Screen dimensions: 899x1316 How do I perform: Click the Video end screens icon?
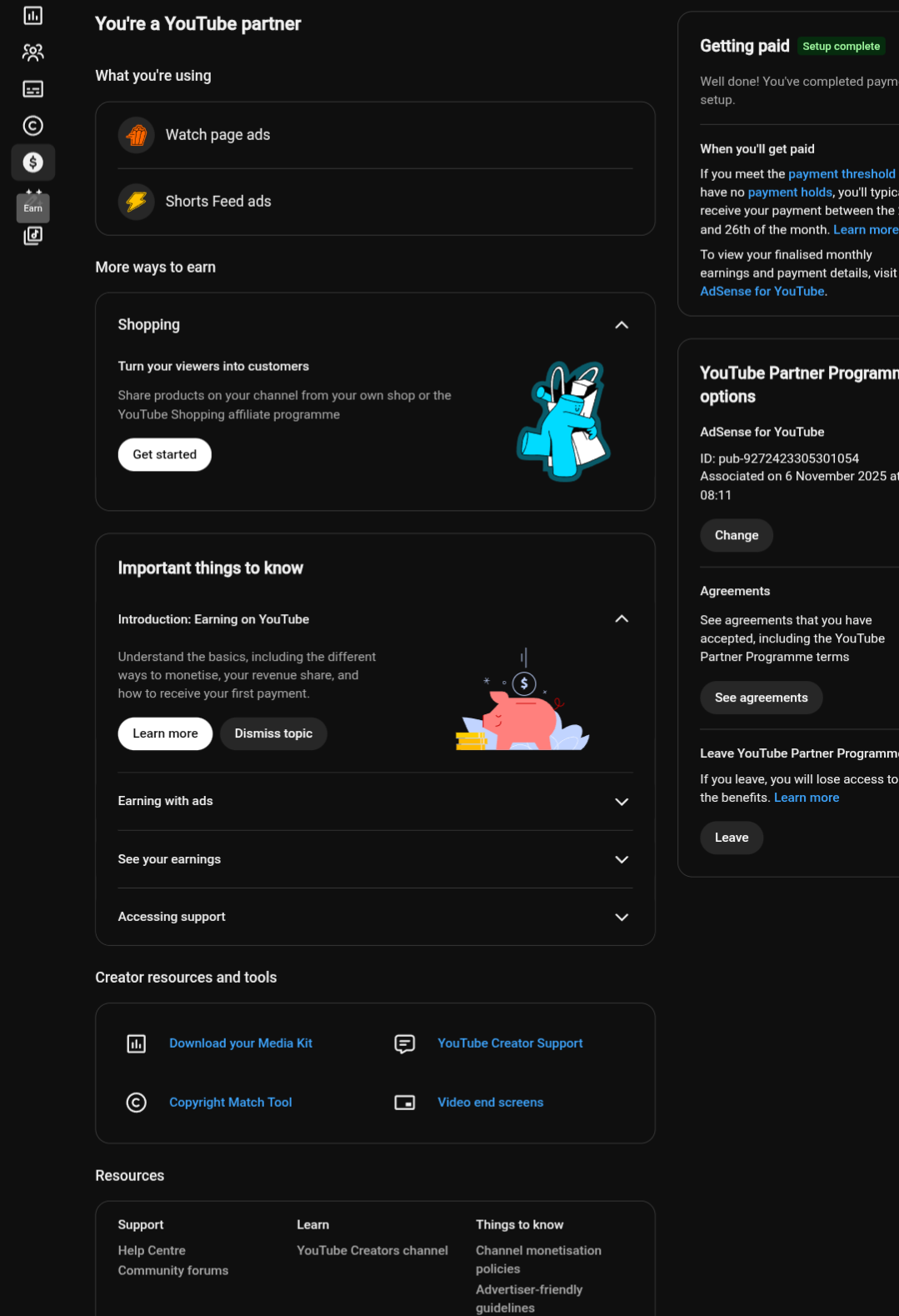(x=405, y=1103)
